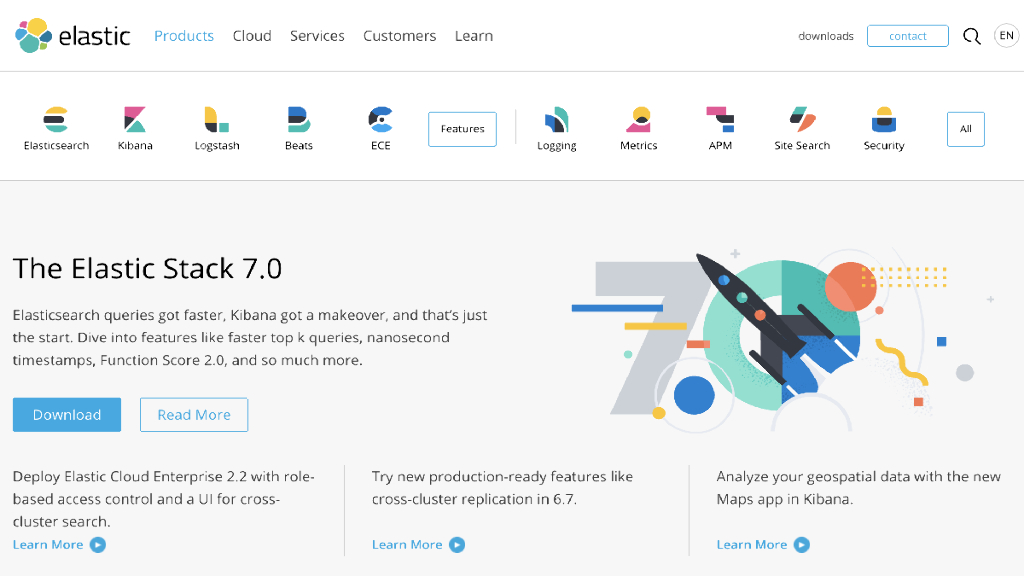The height and width of the screenshot is (576, 1024).
Task: Select the Kibana product icon
Action: click(x=135, y=120)
